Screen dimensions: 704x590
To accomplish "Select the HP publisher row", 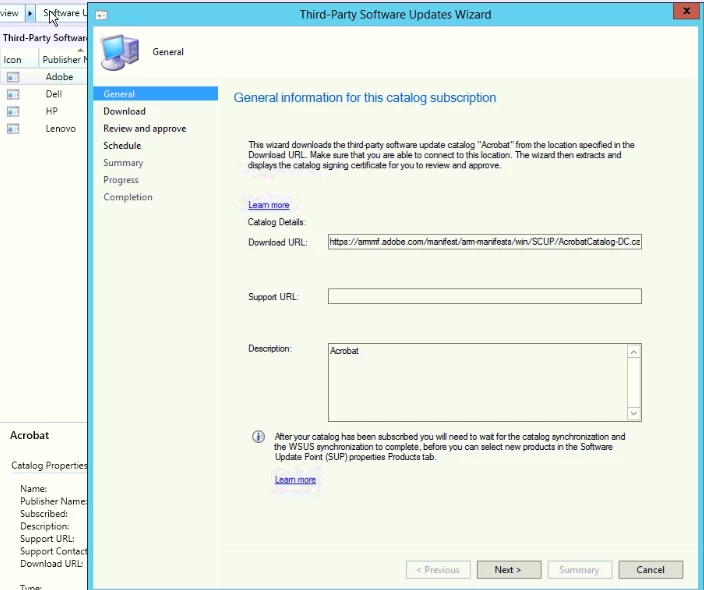I will pyautogui.click(x=43, y=111).
